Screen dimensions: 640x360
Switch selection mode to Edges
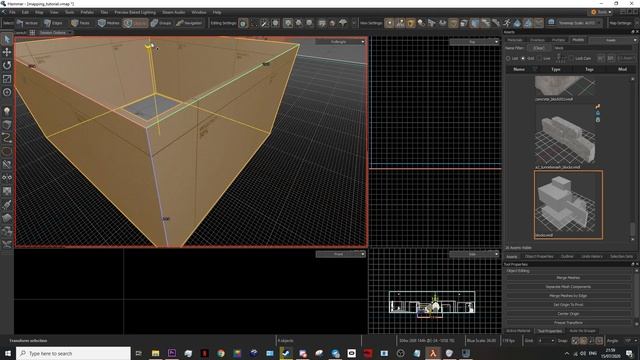pos(53,23)
